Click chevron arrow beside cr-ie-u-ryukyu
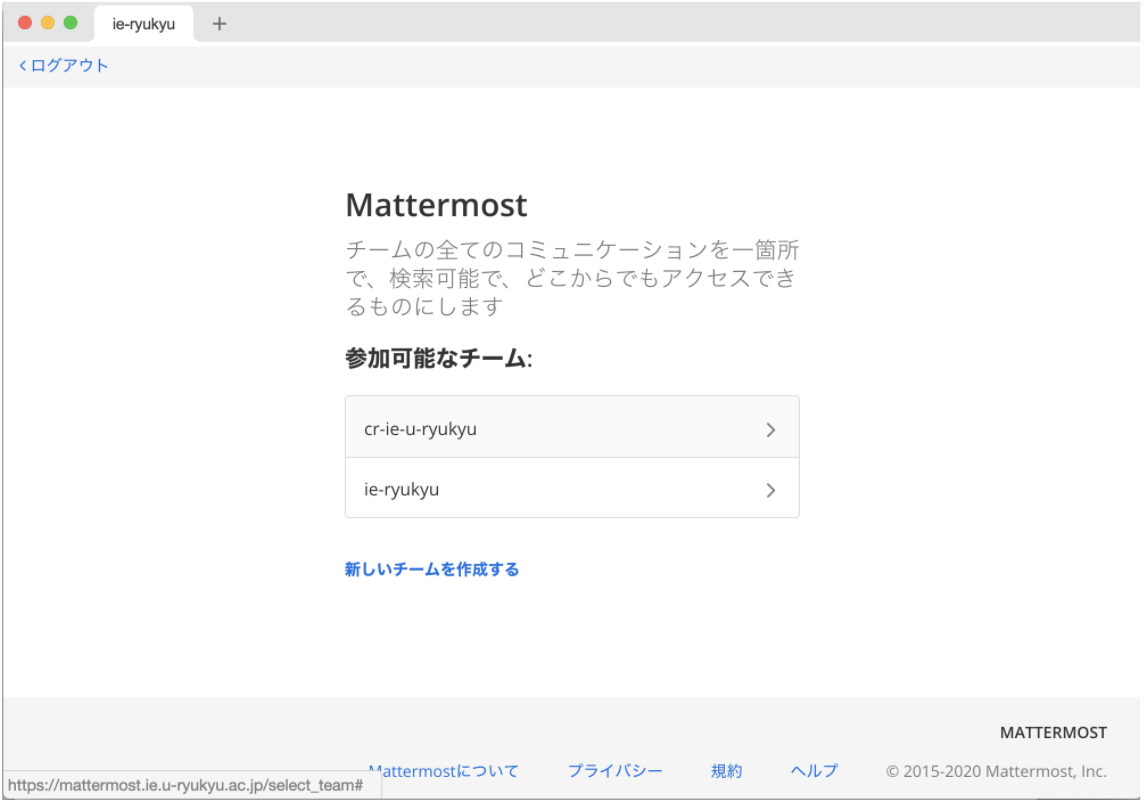The width and height of the screenshot is (1148, 800). (770, 430)
